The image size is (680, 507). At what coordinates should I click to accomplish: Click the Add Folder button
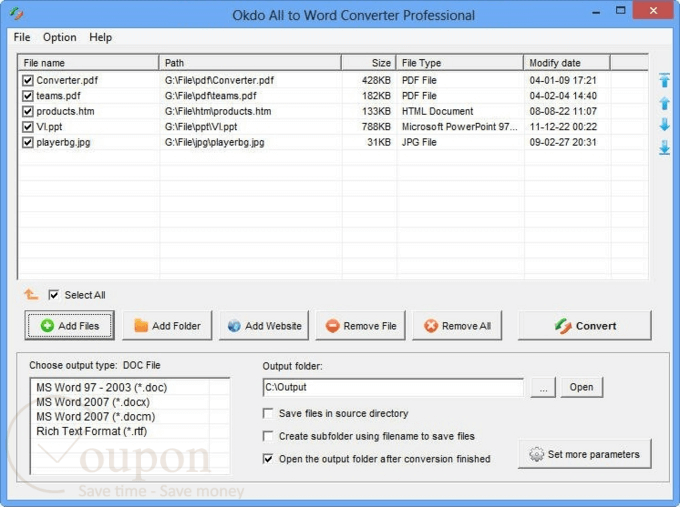pyautogui.click(x=167, y=325)
